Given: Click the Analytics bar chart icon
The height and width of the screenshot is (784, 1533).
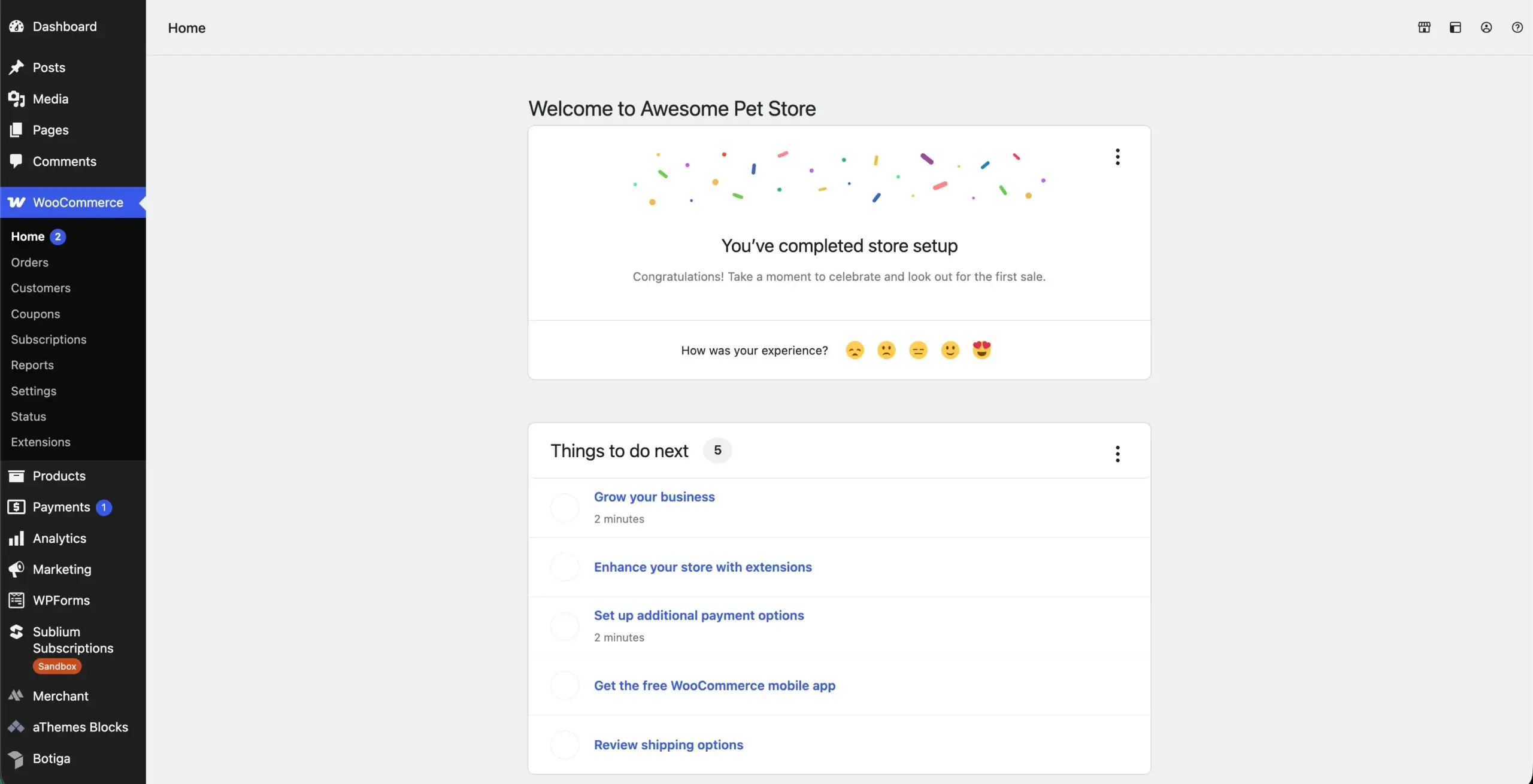Looking at the screenshot, I should [16, 538].
